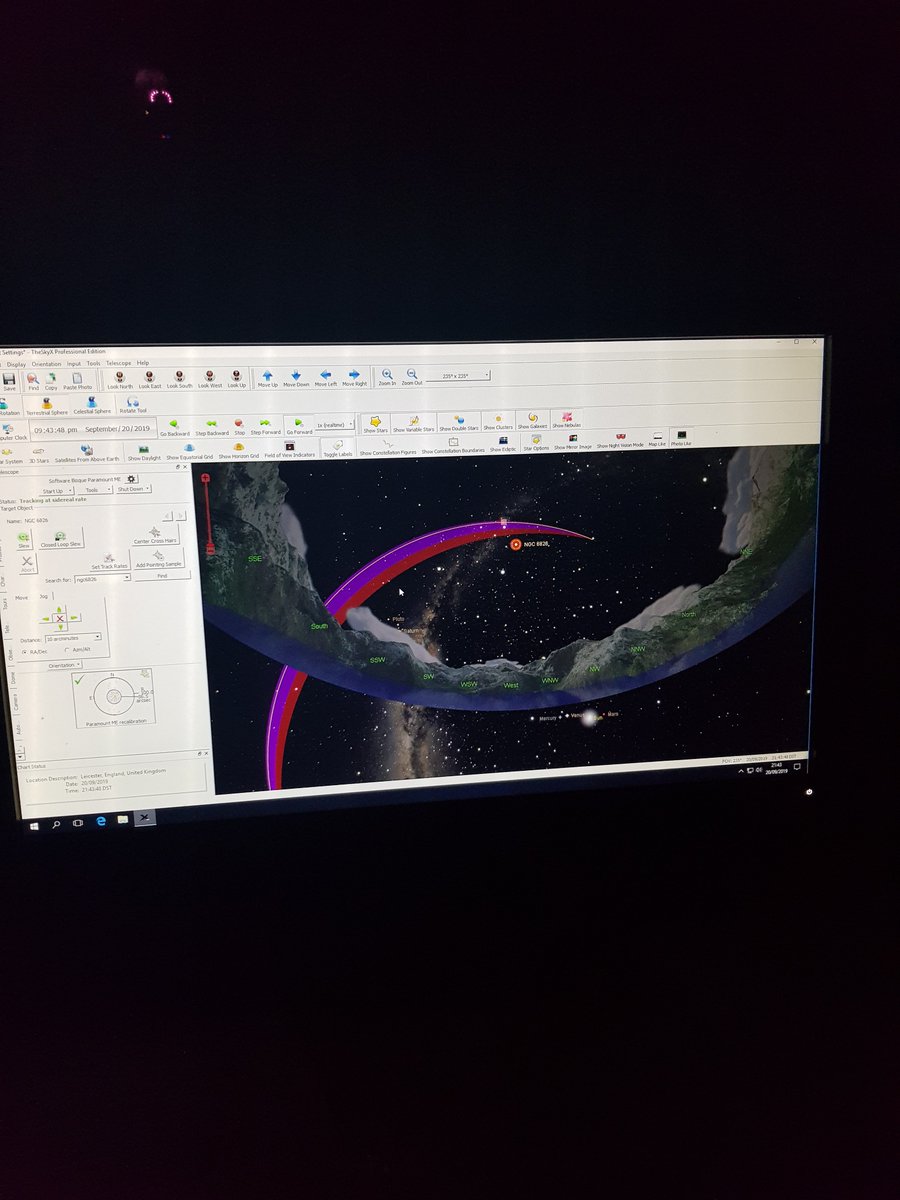The width and height of the screenshot is (900, 1200).
Task: Click the Paste Photo icon
Action: pyautogui.click(x=77, y=382)
